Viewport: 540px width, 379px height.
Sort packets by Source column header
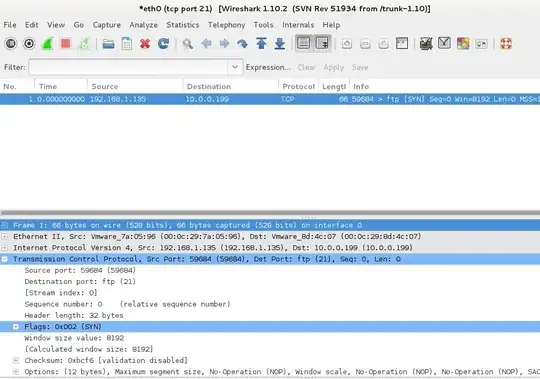pos(135,86)
